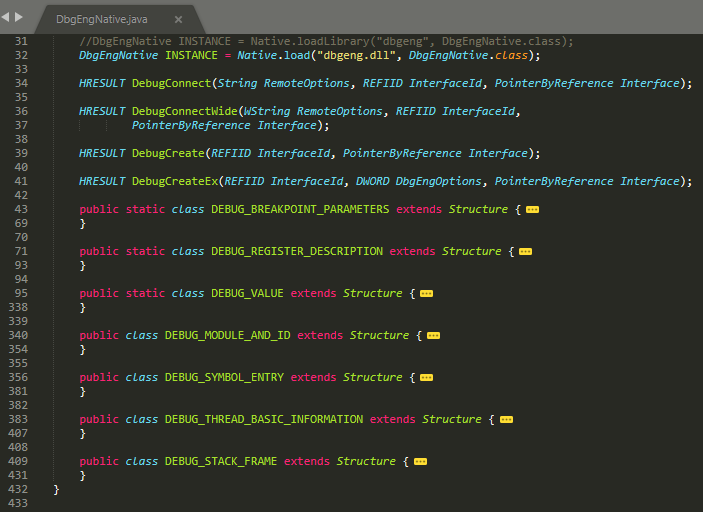Click the DWORD DbgEngOptions parameter
This screenshot has height=512, width=703.
pos(418,181)
